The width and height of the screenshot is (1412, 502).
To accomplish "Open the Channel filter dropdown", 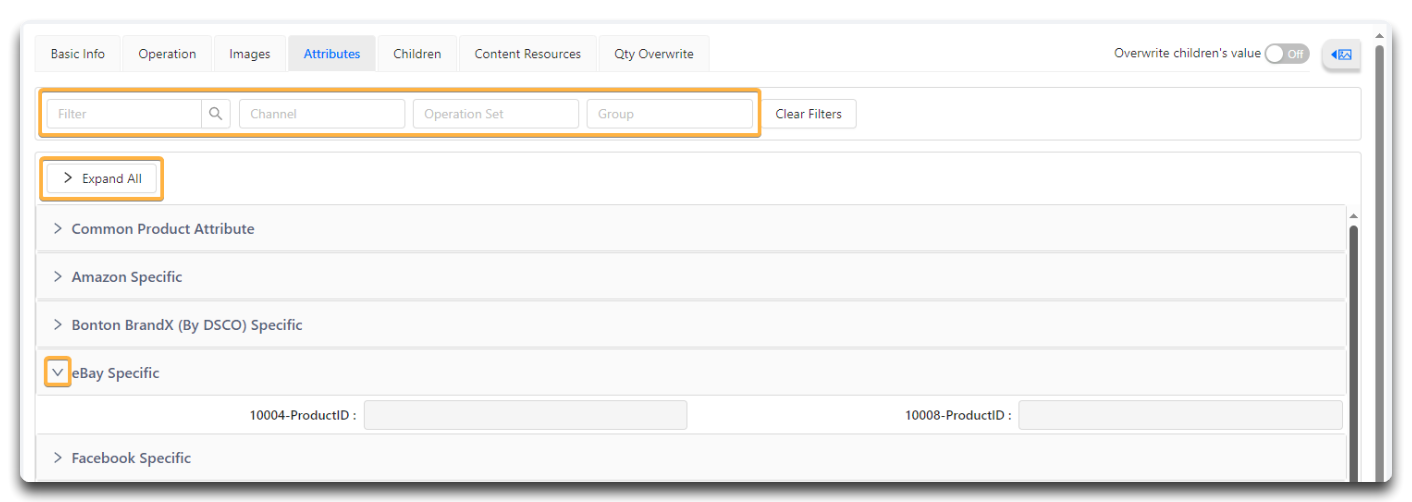I will click(x=322, y=114).
